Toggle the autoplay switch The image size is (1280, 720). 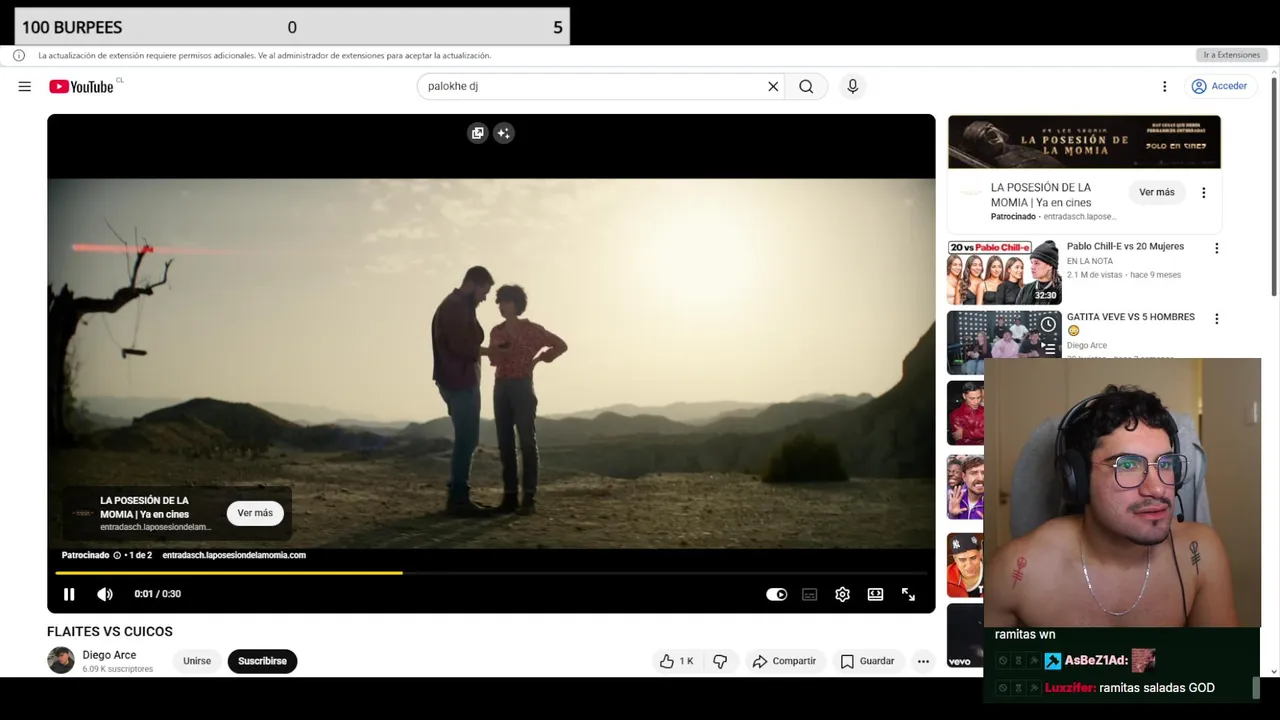tap(777, 594)
